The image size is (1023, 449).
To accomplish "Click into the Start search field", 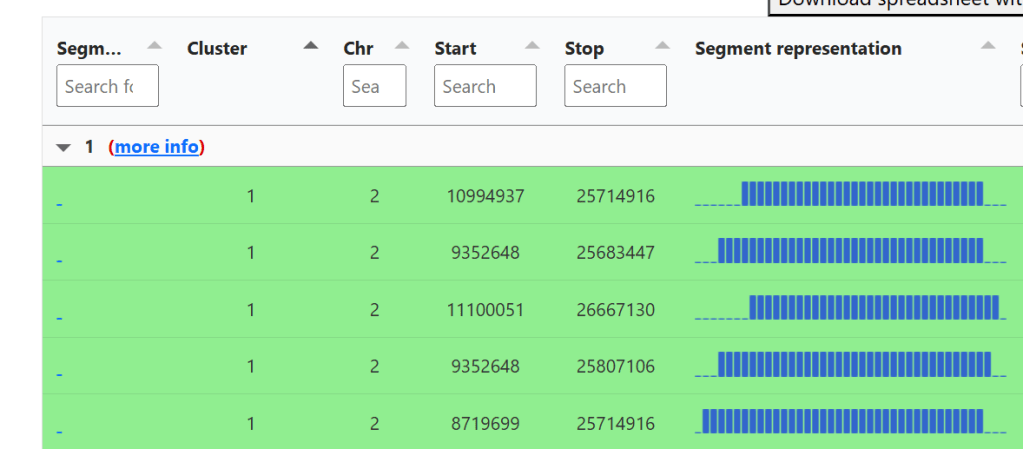I will (x=485, y=86).
